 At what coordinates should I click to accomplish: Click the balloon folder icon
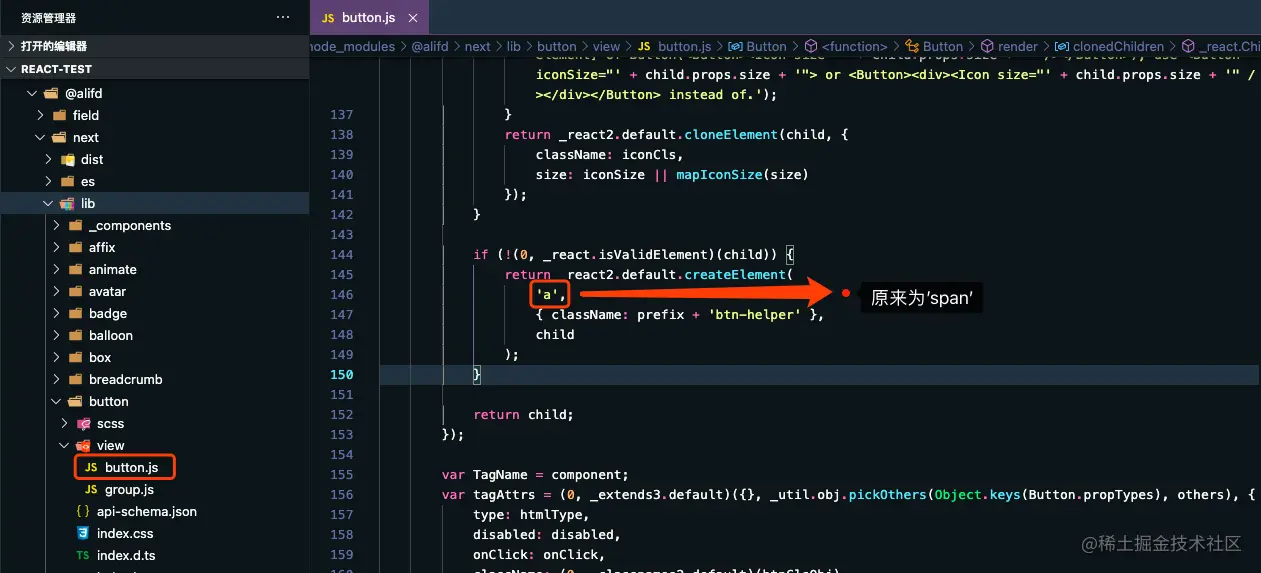click(x=75, y=335)
